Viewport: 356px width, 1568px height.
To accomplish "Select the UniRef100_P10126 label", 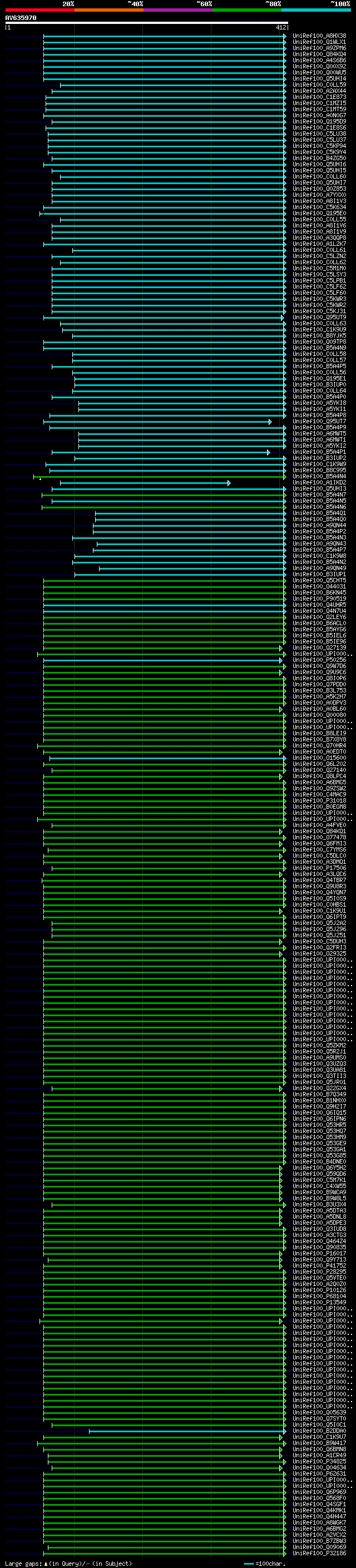I will (319, 1290).
